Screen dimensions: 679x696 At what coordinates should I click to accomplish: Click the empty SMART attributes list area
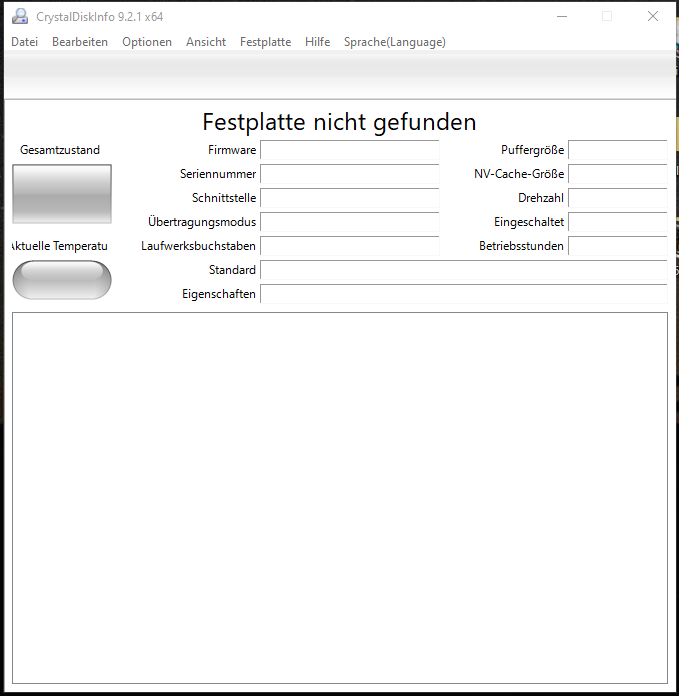pos(340,498)
